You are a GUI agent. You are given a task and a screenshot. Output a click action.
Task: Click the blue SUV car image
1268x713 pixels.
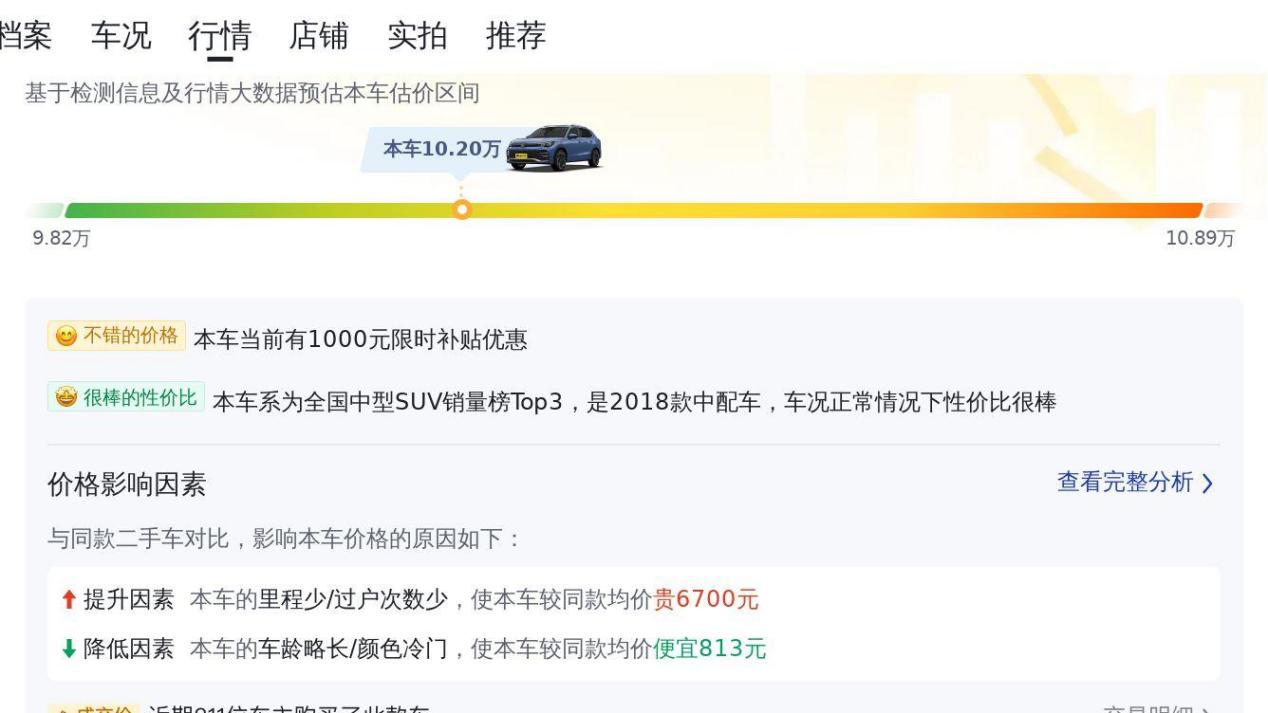point(555,147)
